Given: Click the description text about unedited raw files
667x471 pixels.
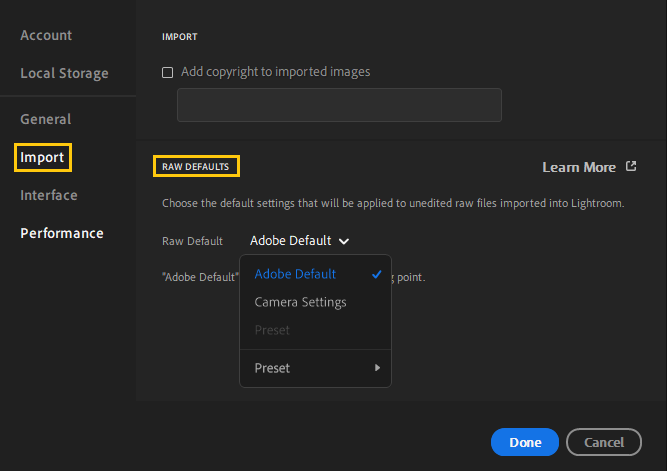Looking at the screenshot, I should pos(393,203).
